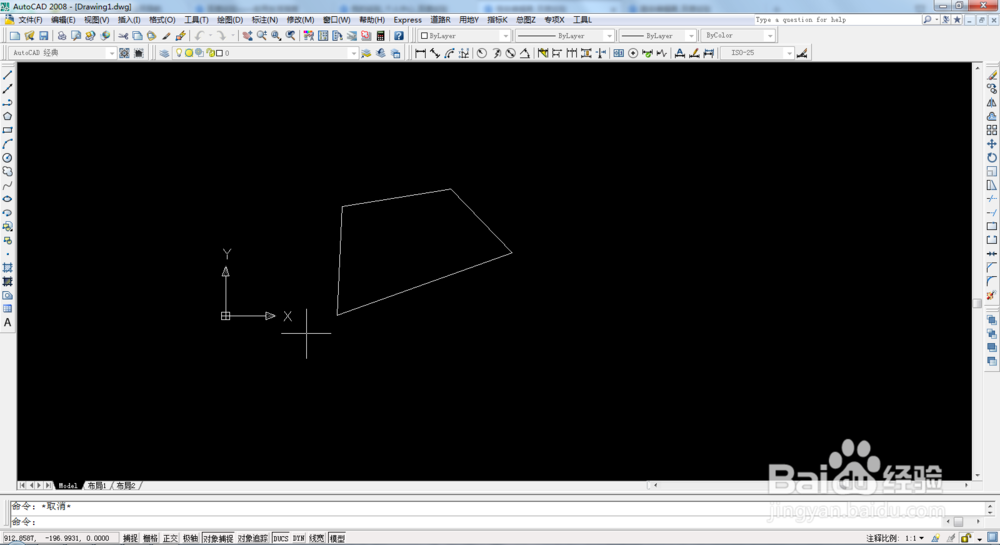Click the Move tool in the Modify toolbar

(992, 144)
